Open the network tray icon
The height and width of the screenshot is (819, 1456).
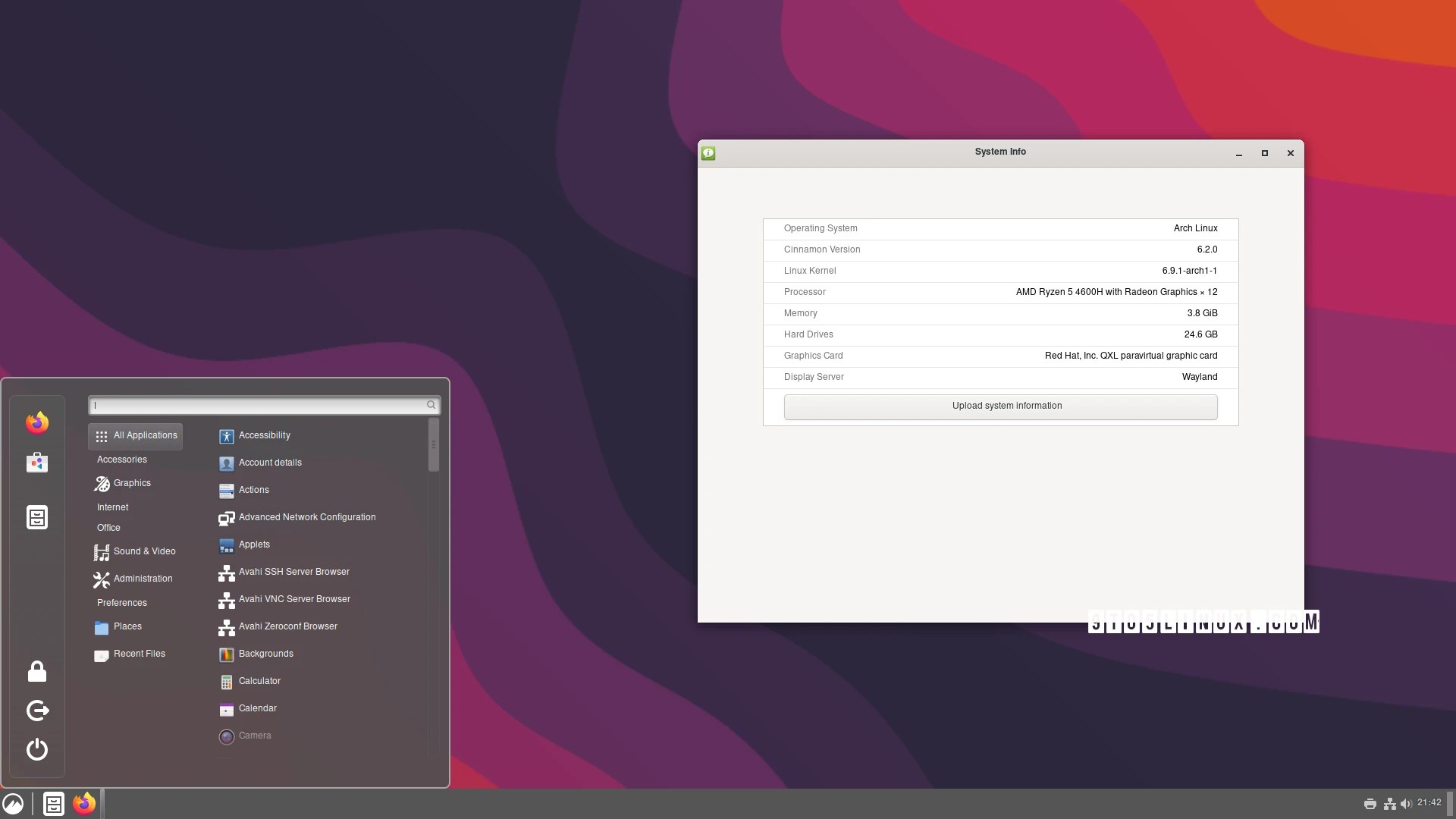1389,803
